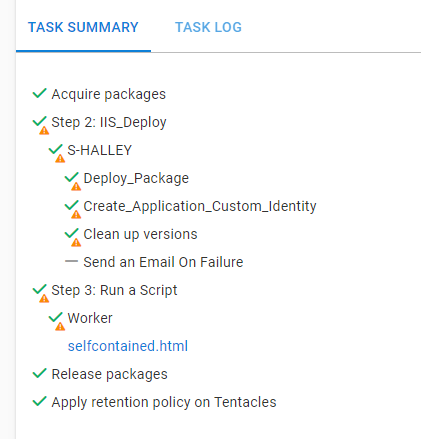Select the Task Summary tab
This screenshot has width=421, height=439.
[83, 27]
